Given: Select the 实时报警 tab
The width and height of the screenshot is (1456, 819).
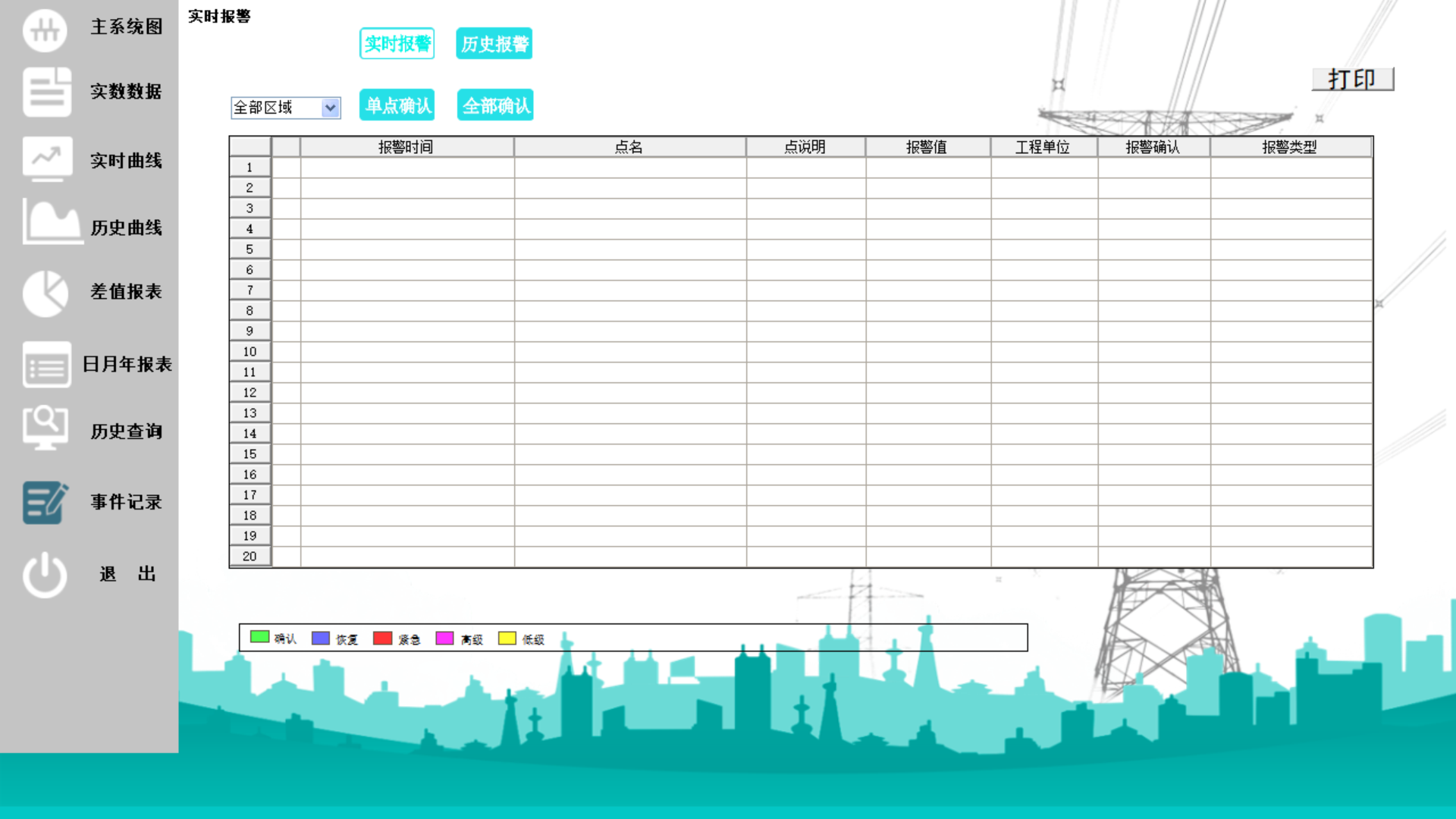Looking at the screenshot, I should (397, 43).
